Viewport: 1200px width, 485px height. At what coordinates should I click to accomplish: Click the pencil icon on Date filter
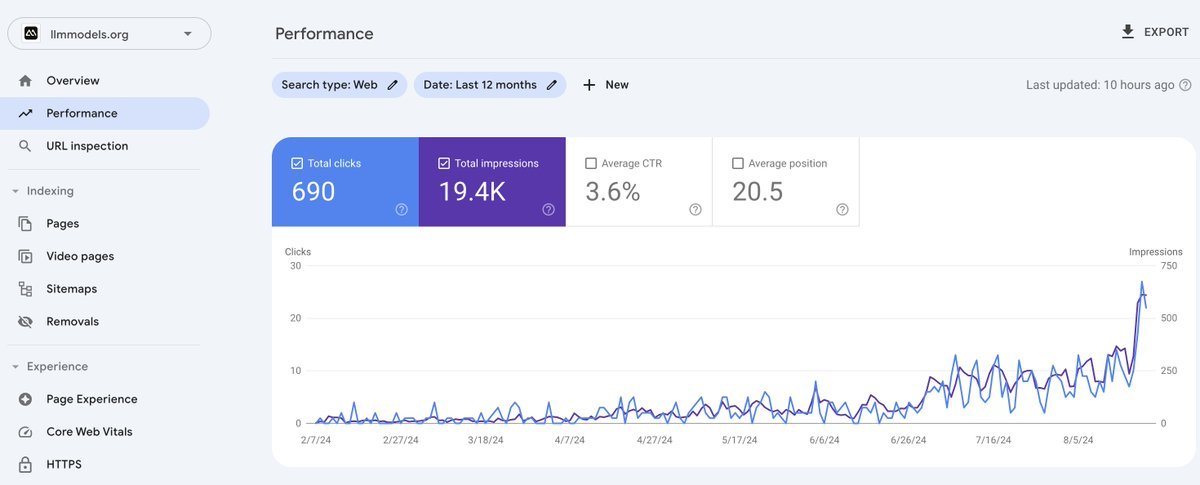552,85
